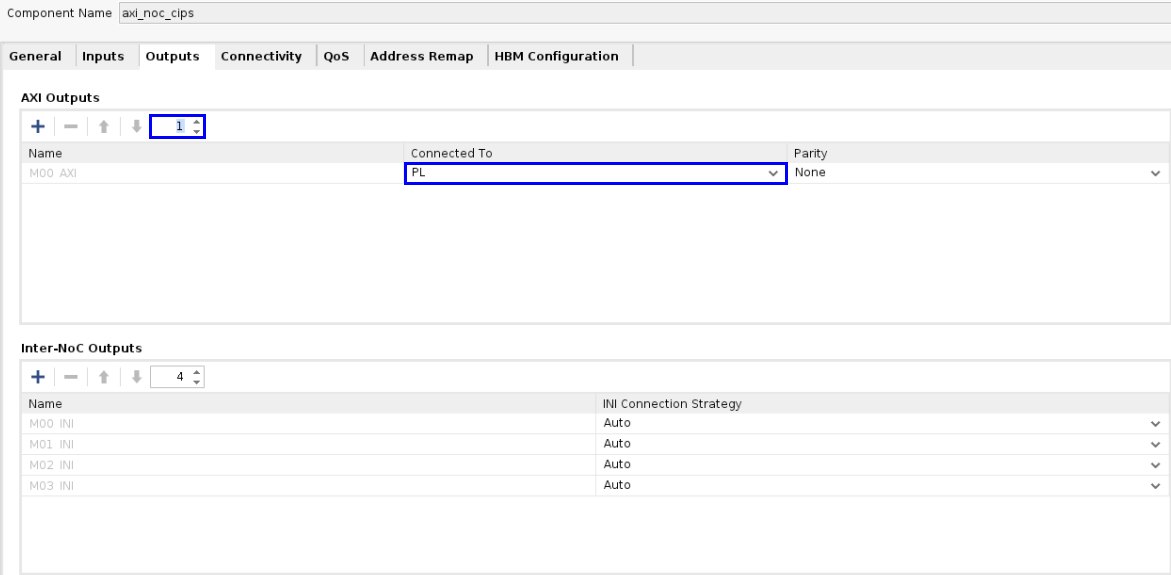Select the Address Remap tab

421,57
